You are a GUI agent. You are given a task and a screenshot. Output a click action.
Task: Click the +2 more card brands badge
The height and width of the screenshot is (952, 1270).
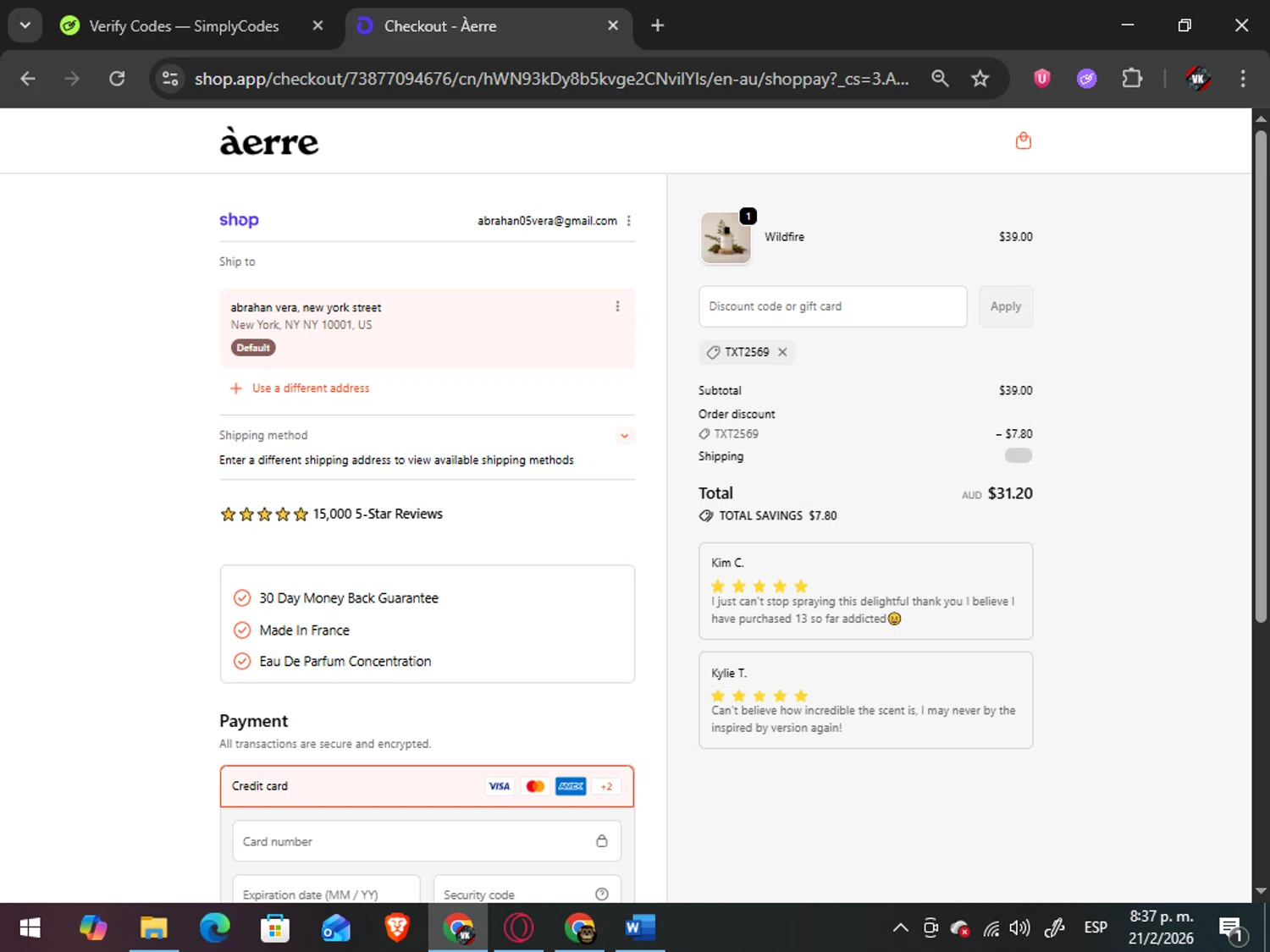tap(606, 786)
